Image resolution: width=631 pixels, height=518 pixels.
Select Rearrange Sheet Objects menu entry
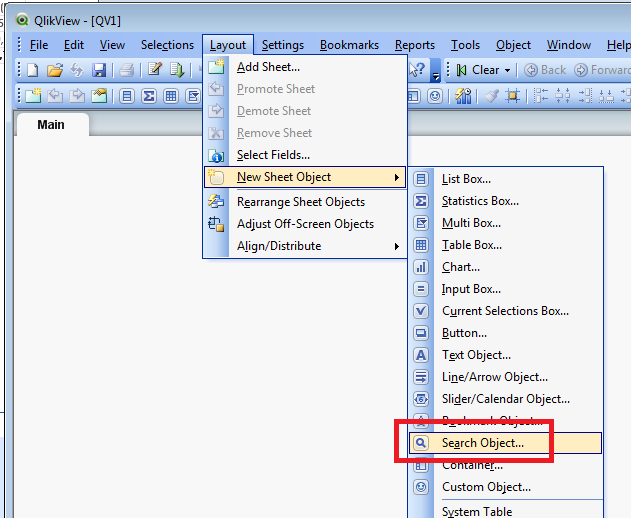point(305,202)
